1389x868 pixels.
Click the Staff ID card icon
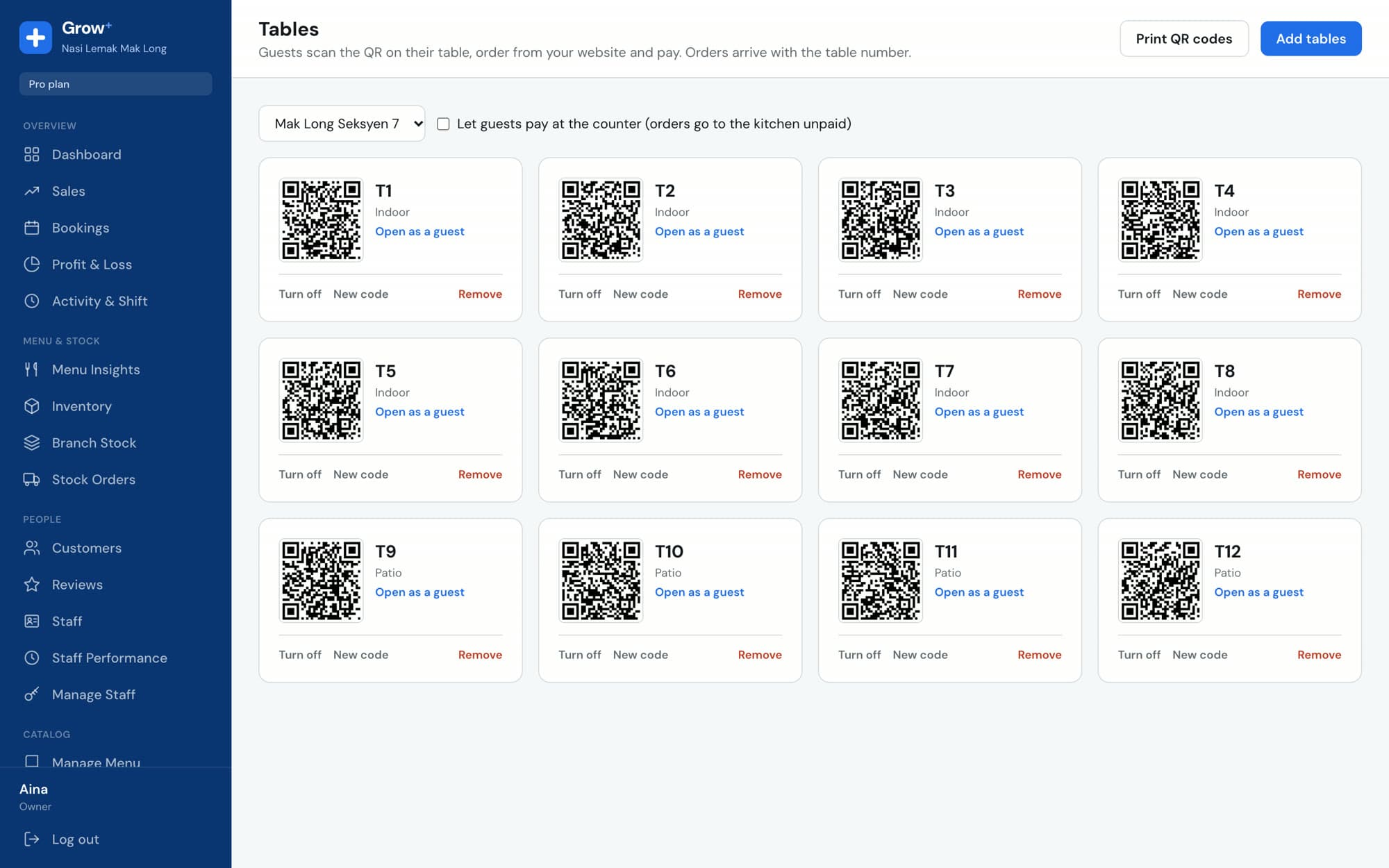32,621
